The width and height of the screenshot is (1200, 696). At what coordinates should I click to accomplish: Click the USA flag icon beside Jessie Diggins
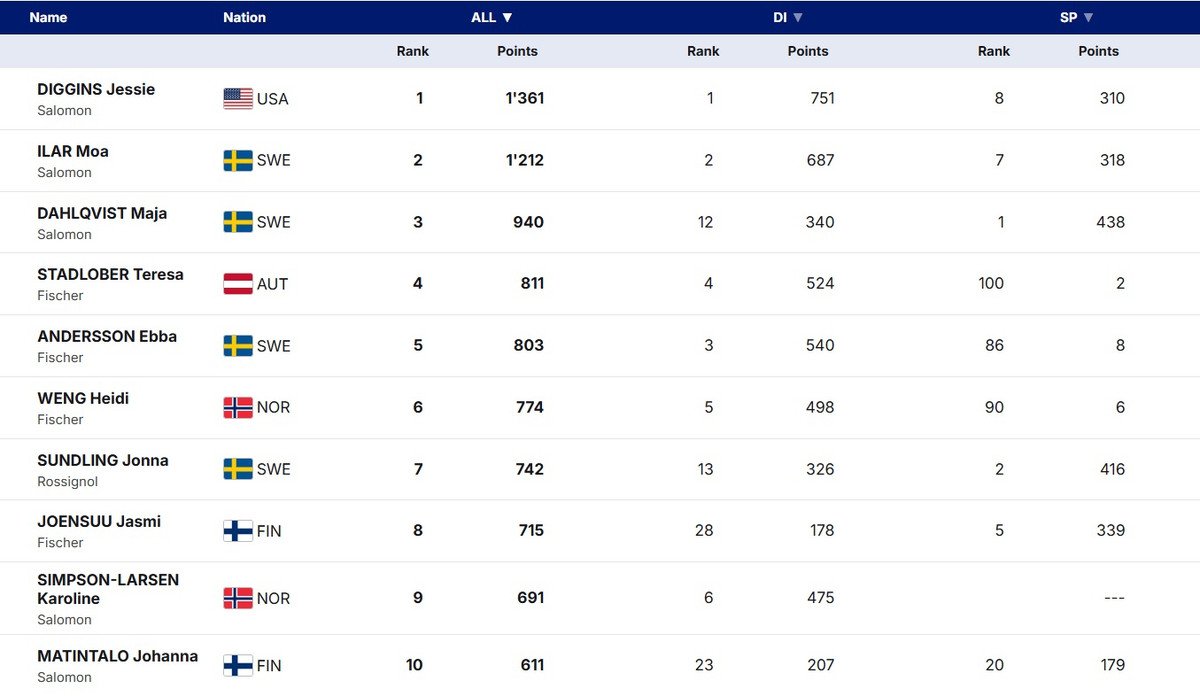tap(238, 98)
